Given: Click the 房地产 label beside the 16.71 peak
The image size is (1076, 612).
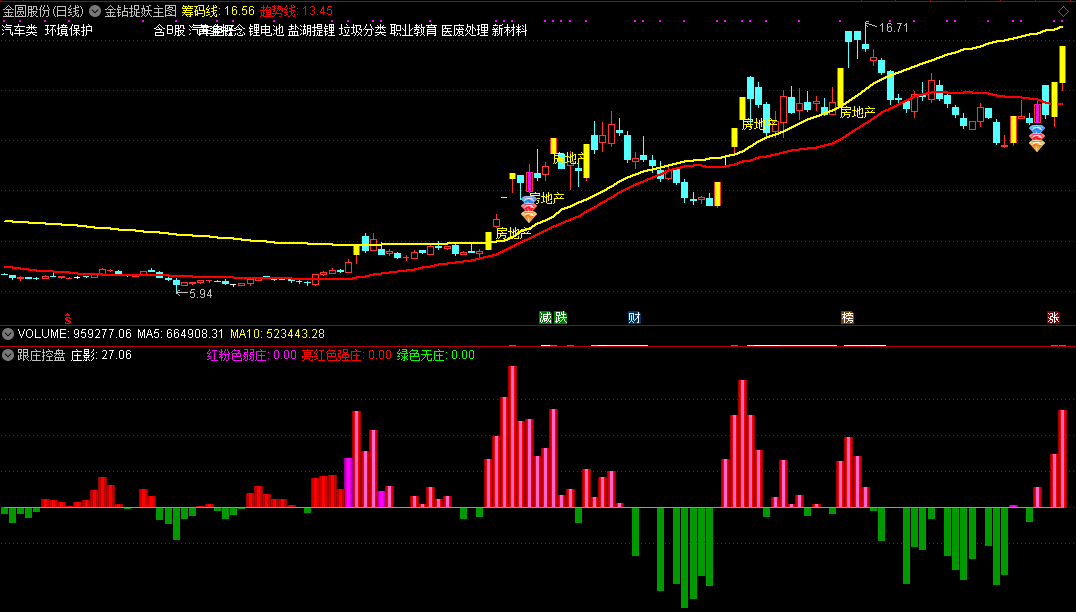Looking at the screenshot, I should tap(858, 113).
